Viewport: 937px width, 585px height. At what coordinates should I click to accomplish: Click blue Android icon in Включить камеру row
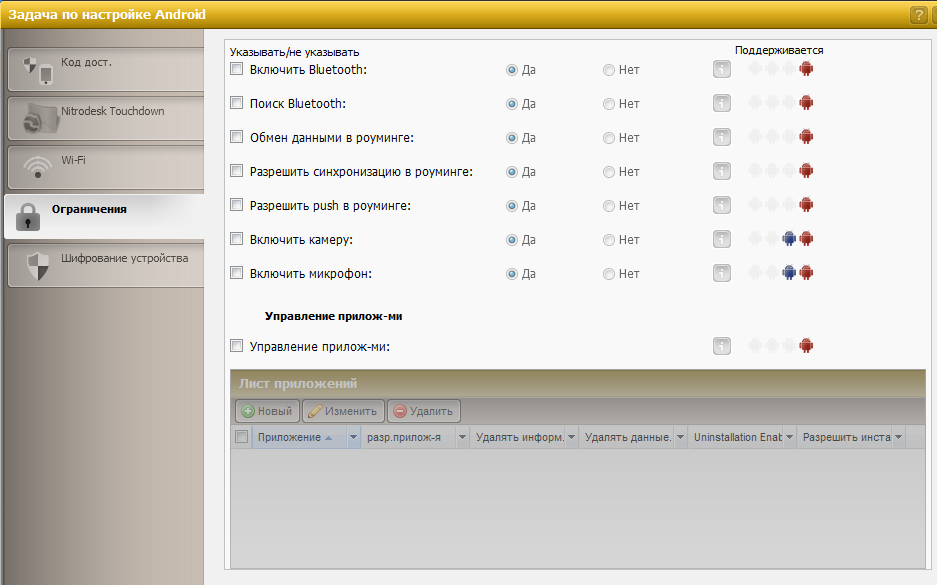(x=789, y=239)
